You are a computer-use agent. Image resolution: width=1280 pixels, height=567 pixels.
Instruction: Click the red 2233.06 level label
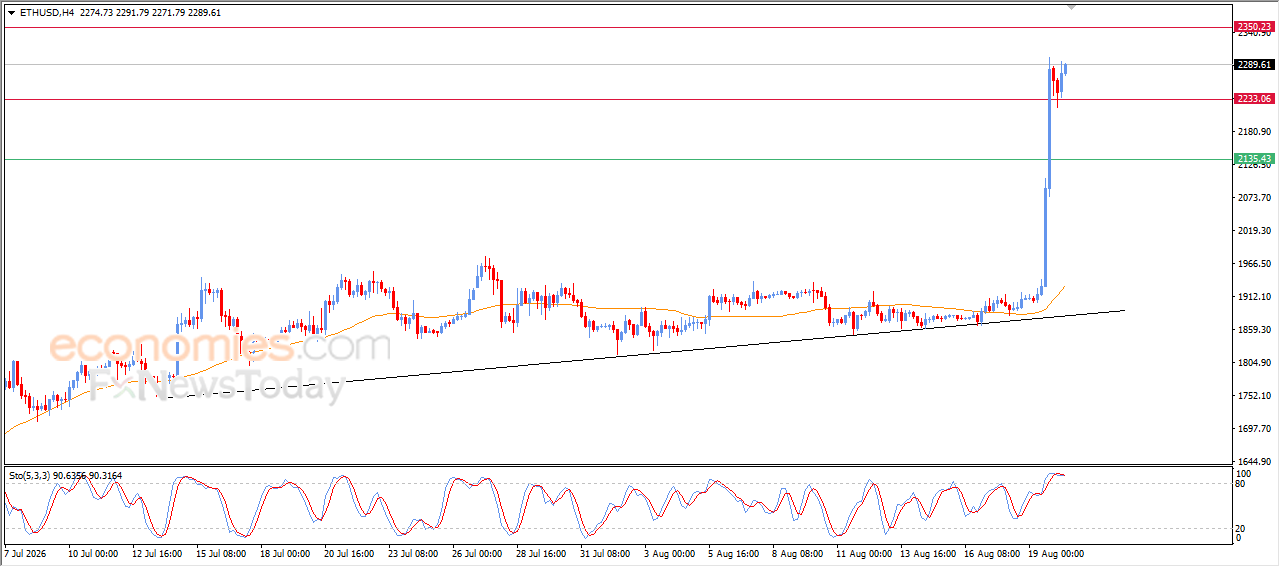tap(1254, 99)
